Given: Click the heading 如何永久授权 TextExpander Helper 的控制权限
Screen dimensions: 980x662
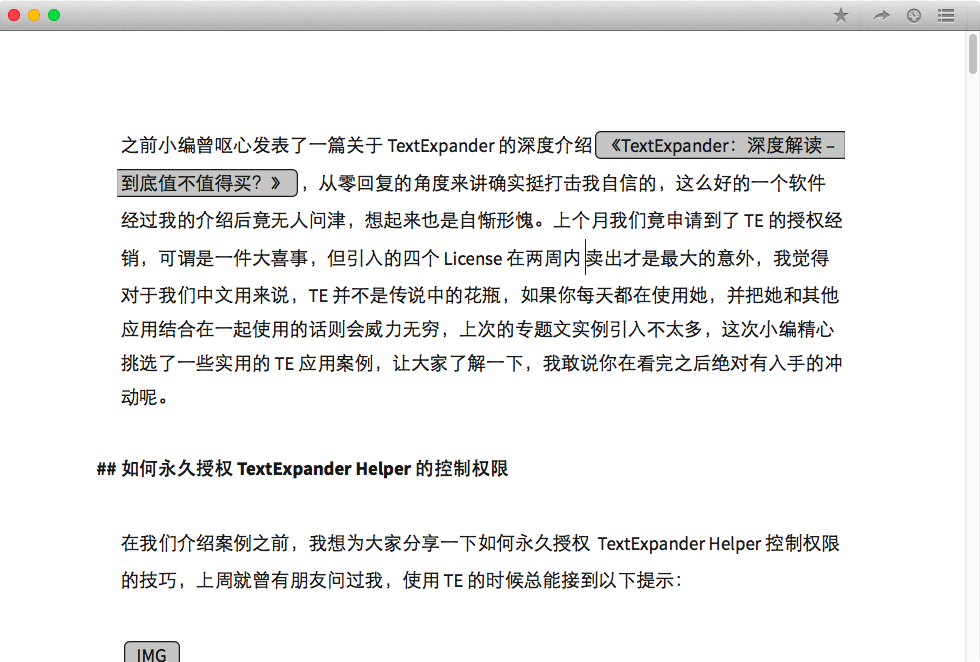Looking at the screenshot, I should point(314,468).
